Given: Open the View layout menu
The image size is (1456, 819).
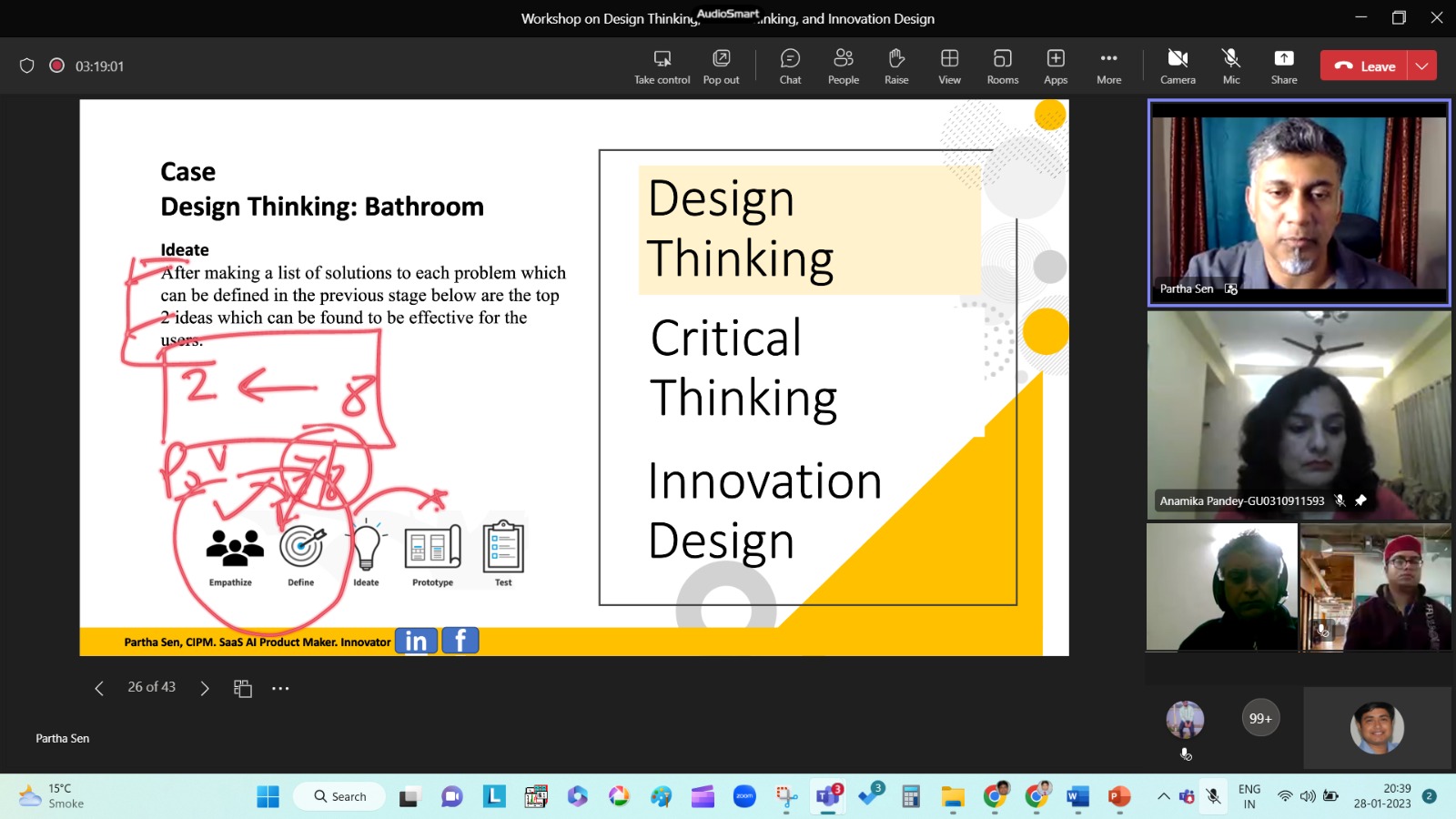Looking at the screenshot, I should click(x=949, y=66).
